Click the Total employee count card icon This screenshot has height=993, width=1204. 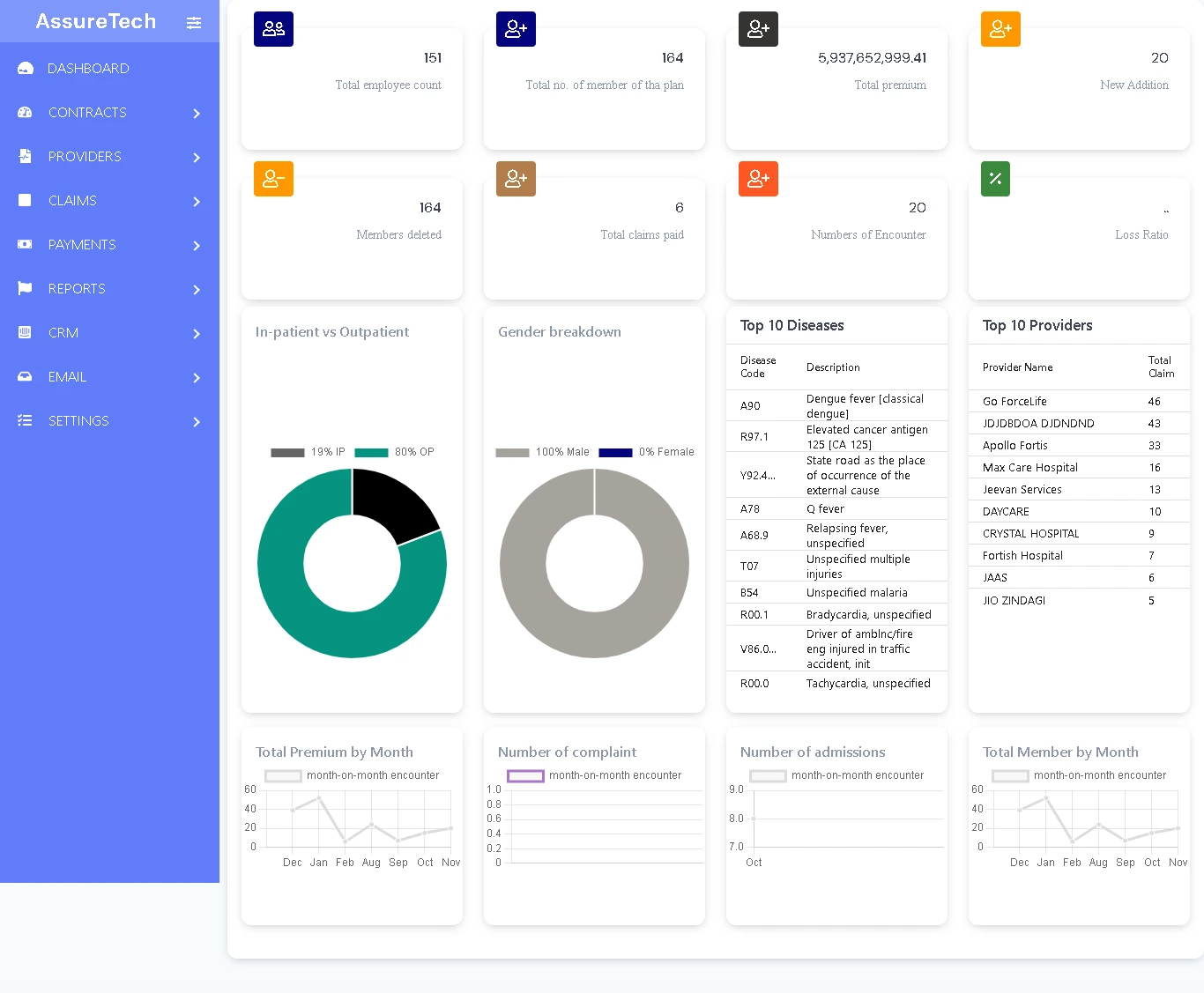273,29
